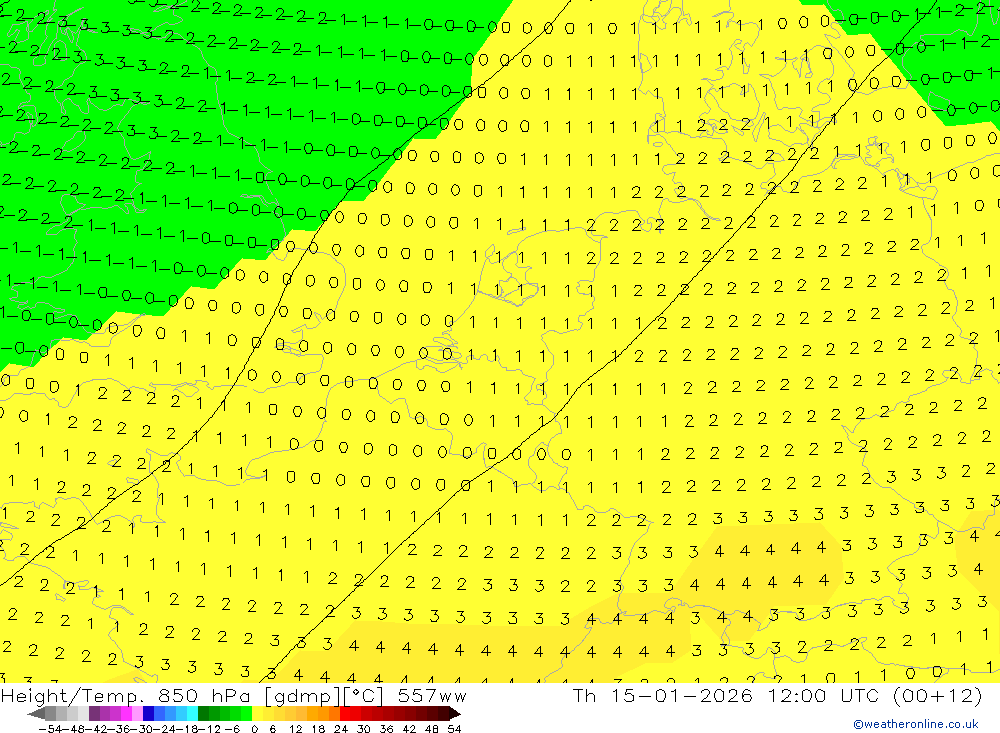Screen dimensions: 1000x733
Task: Click the '557ww' label in the title
Action: pyautogui.click(x=432, y=696)
